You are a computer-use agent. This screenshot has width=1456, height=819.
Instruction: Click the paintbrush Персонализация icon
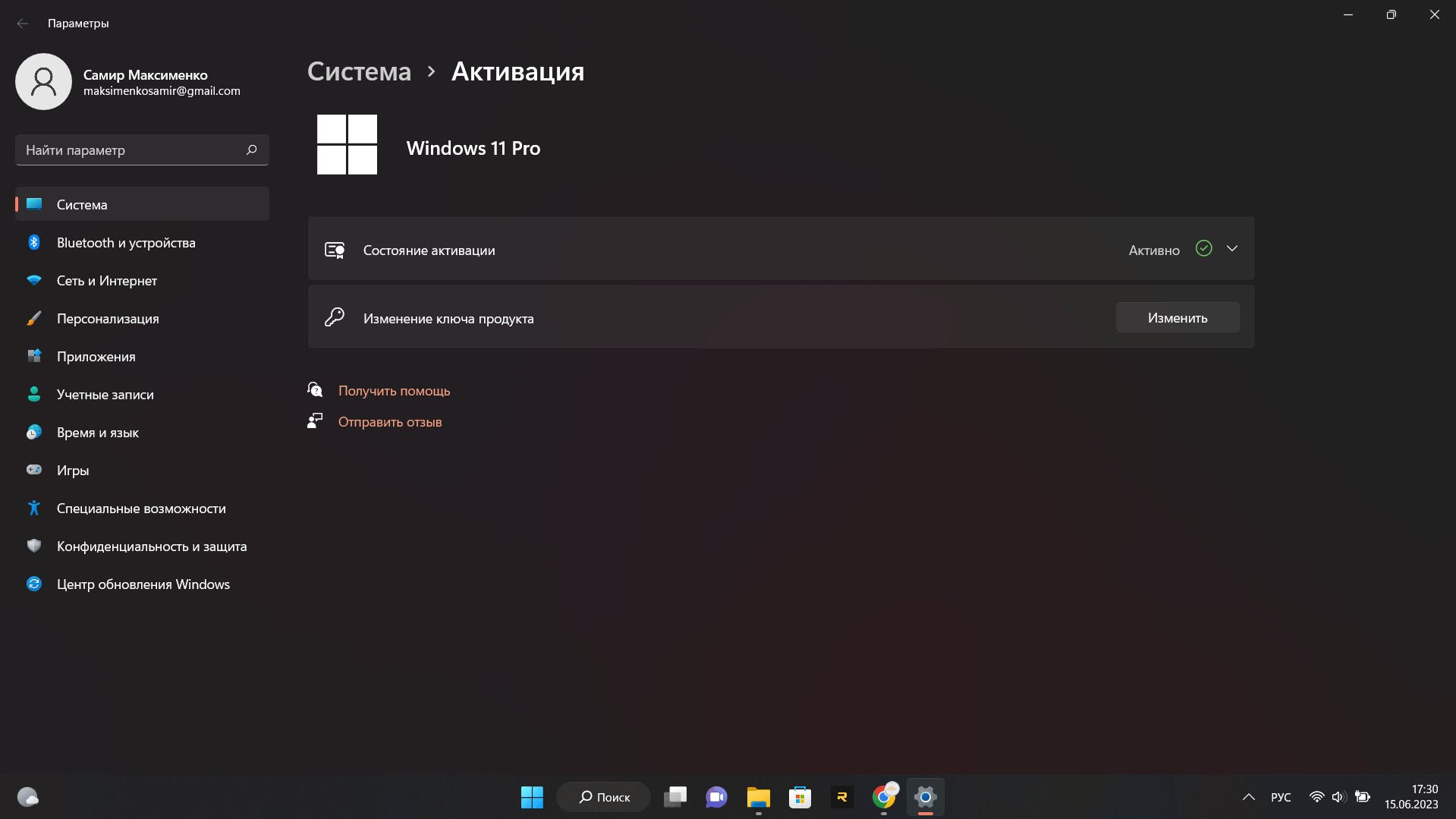click(x=34, y=318)
